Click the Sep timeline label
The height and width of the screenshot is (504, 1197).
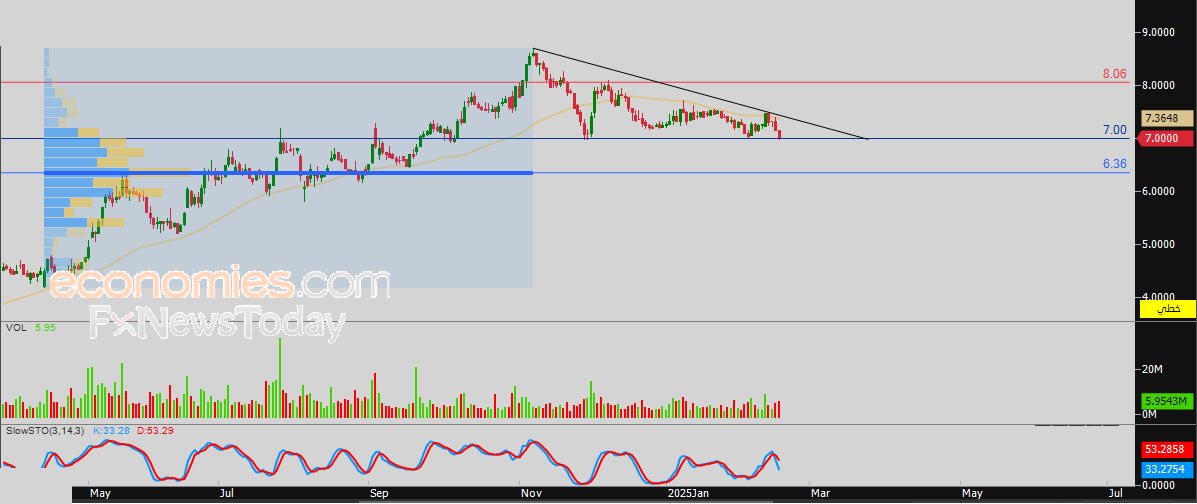point(379,494)
